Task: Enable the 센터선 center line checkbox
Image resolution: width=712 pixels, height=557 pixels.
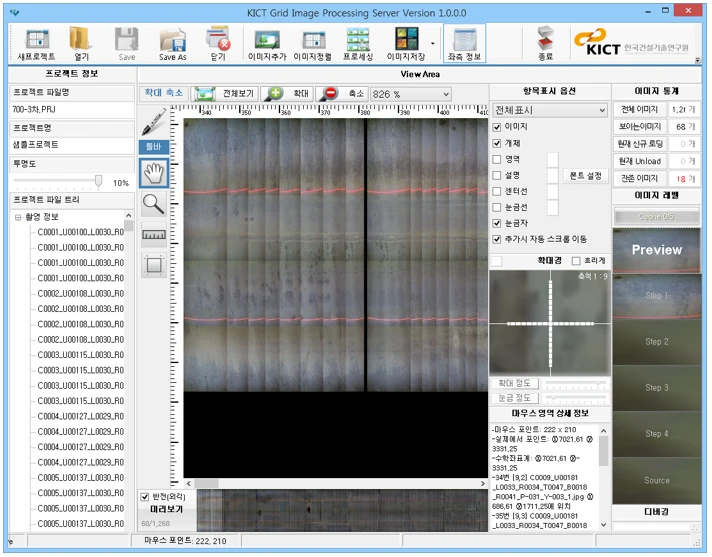Action: [x=497, y=192]
